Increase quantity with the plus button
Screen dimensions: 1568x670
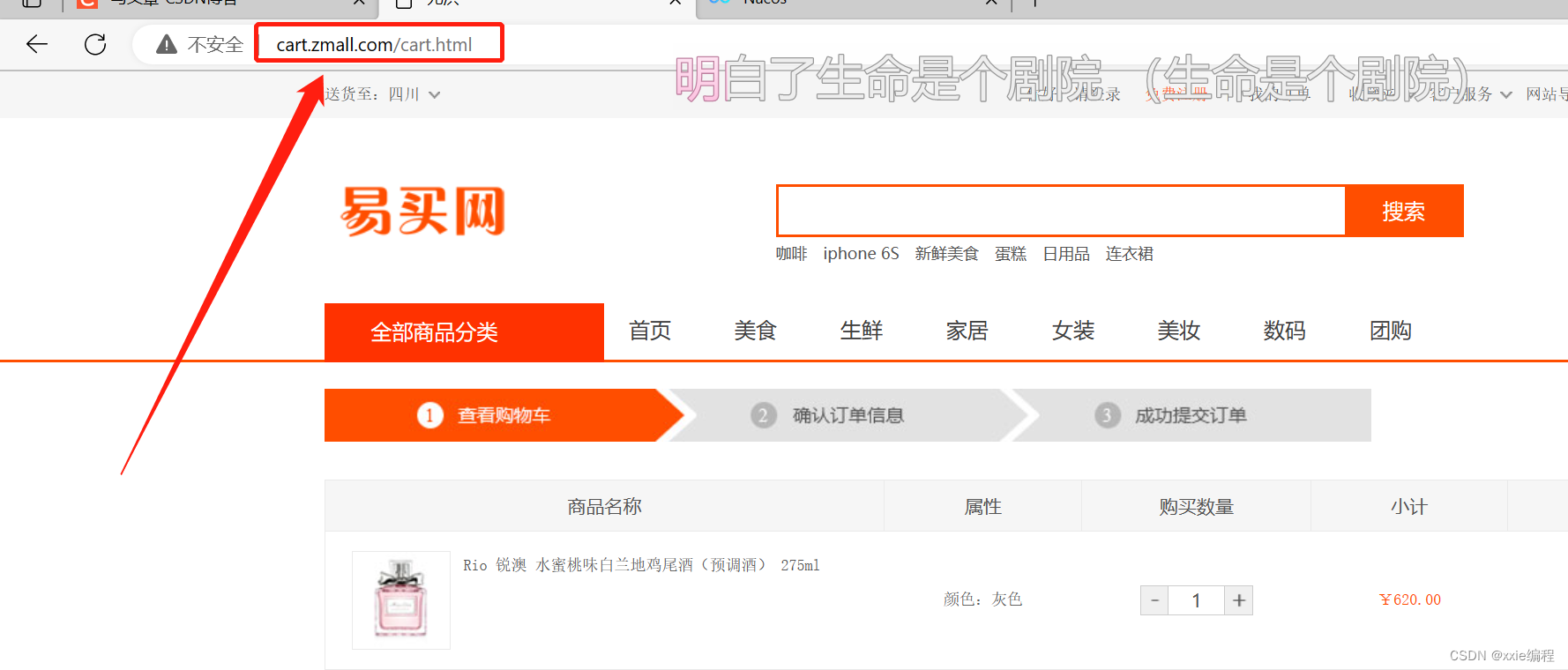[1239, 600]
